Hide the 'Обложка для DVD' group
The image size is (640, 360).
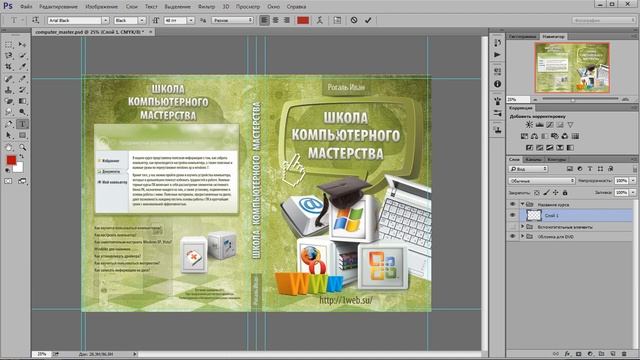pos(513,236)
